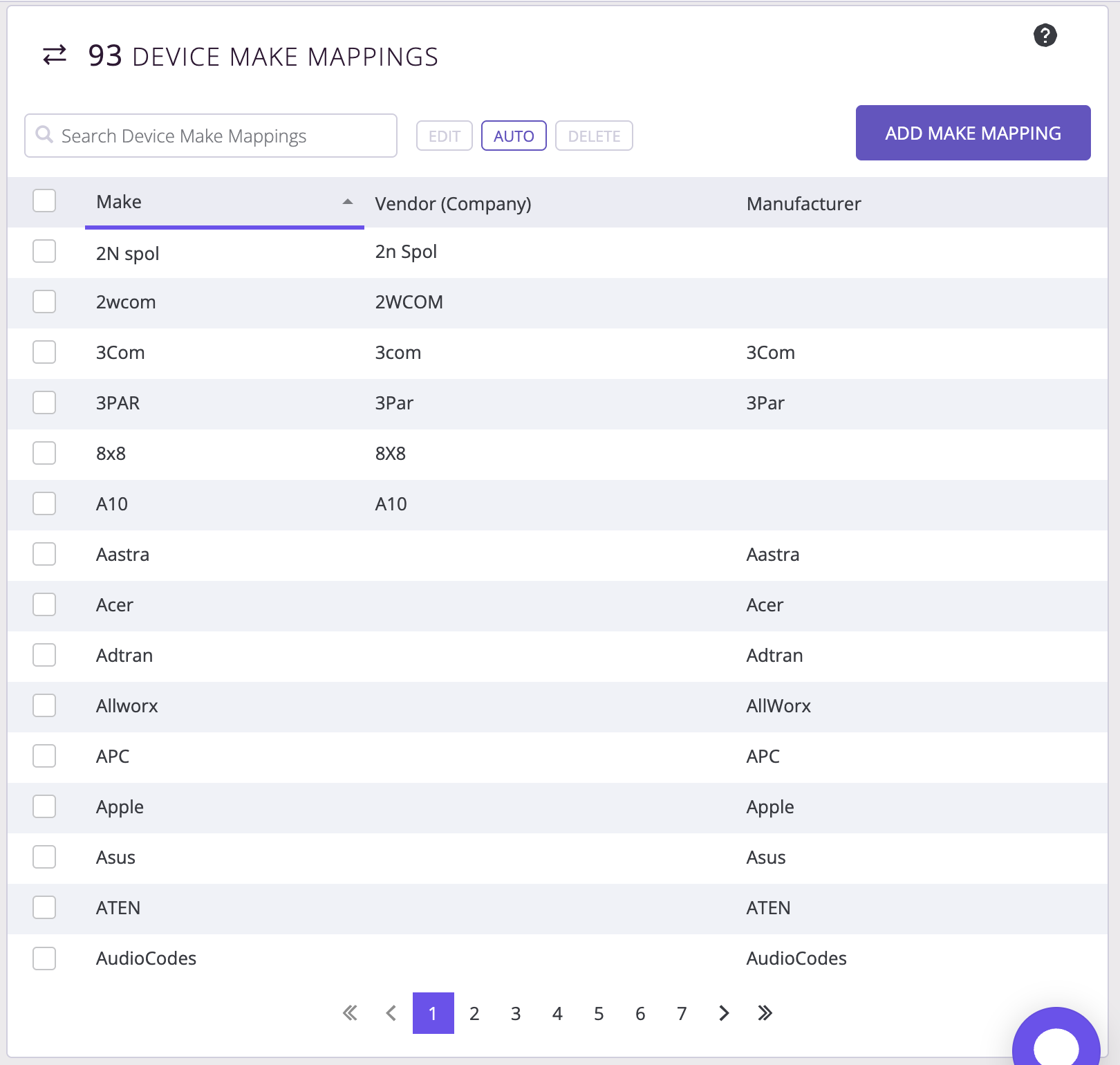Check the Asus row checkbox
This screenshot has height=1065, width=1120.
click(44, 857)
